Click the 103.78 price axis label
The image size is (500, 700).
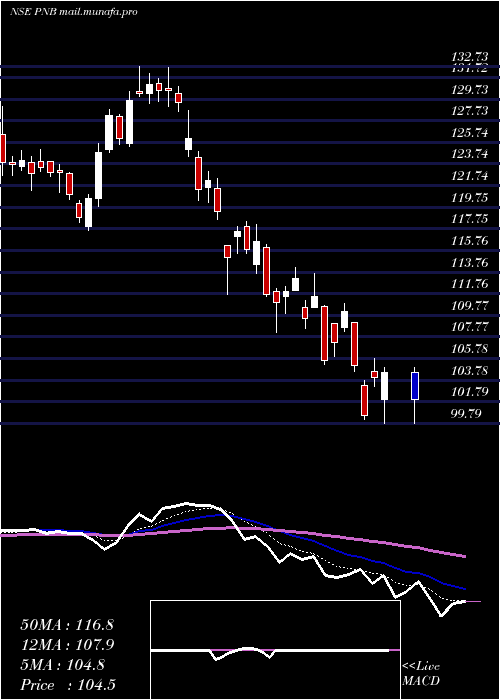469,371
